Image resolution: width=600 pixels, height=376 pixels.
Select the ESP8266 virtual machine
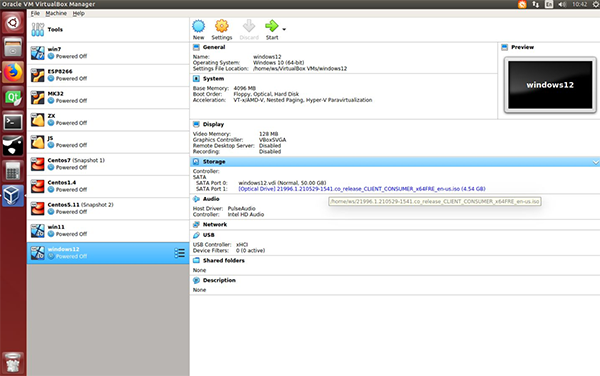(108, 75)
